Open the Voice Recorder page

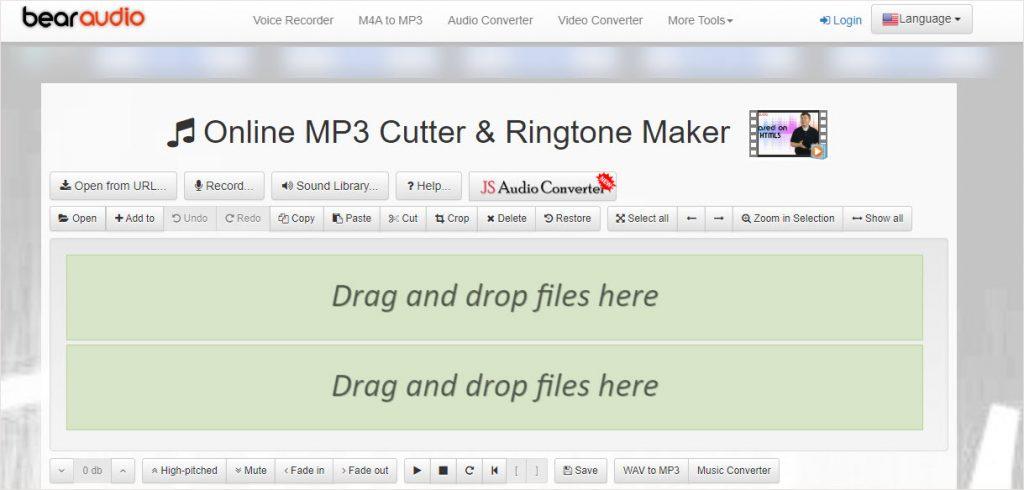[x=293, y=20]
